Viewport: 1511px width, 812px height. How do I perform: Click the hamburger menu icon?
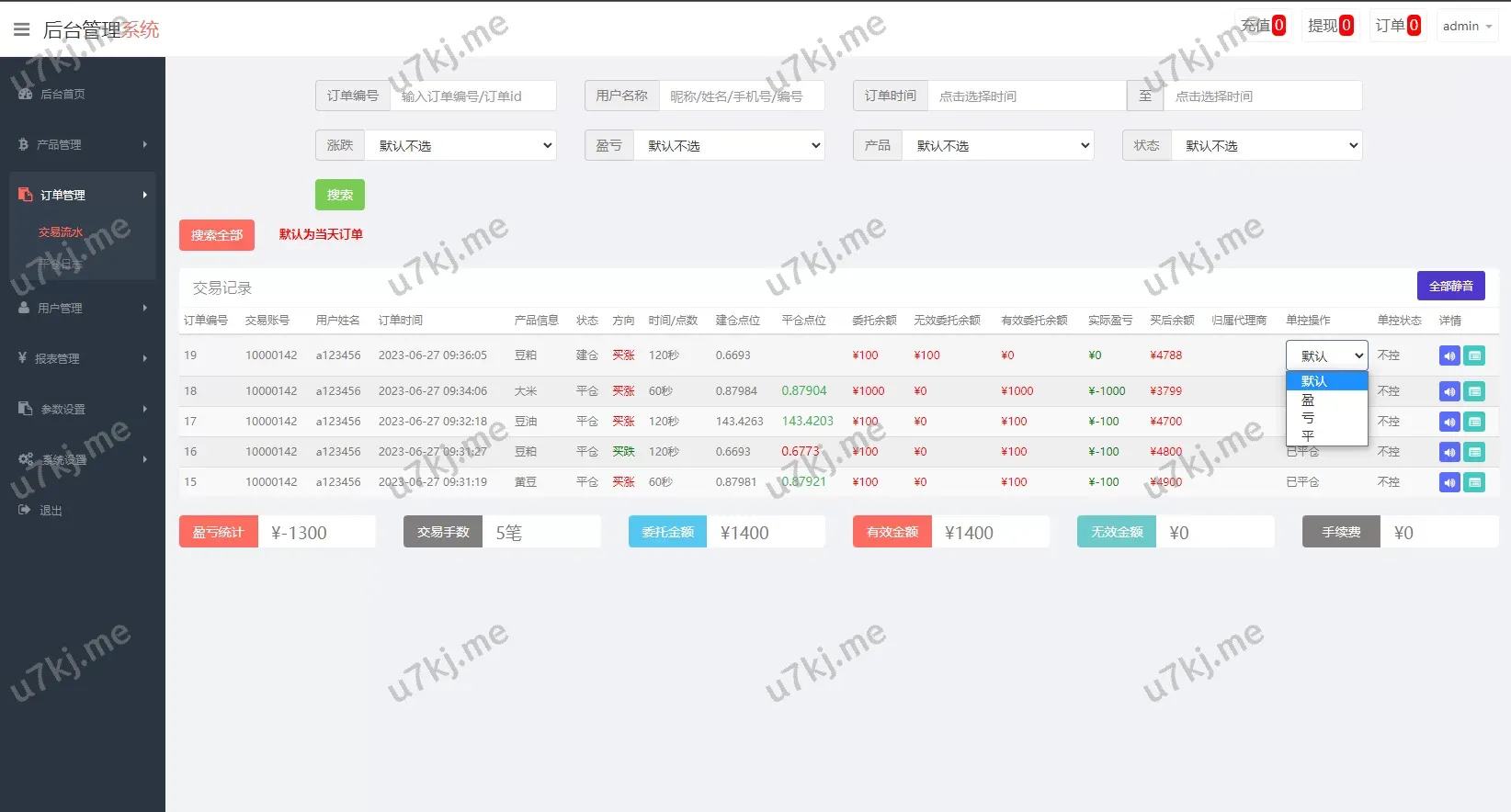21,29
